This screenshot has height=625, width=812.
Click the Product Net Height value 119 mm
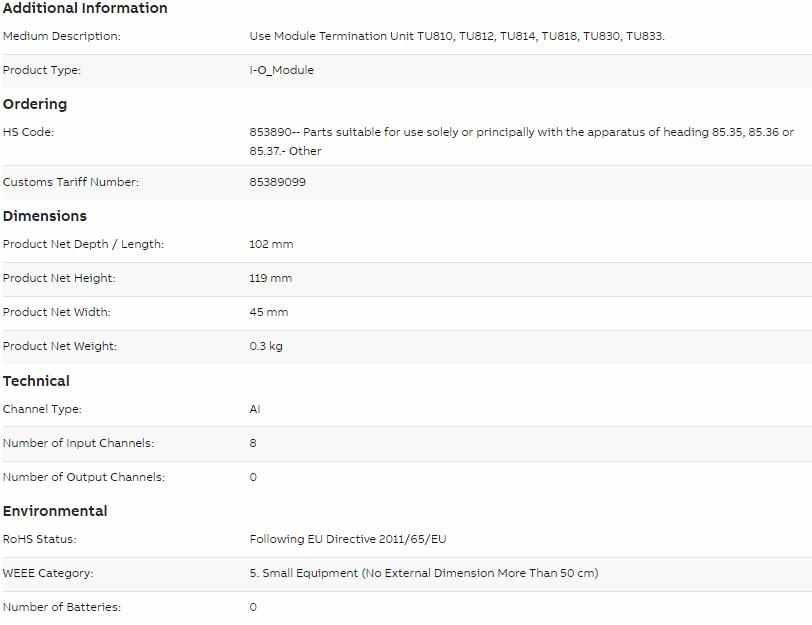tap(271, 278)
